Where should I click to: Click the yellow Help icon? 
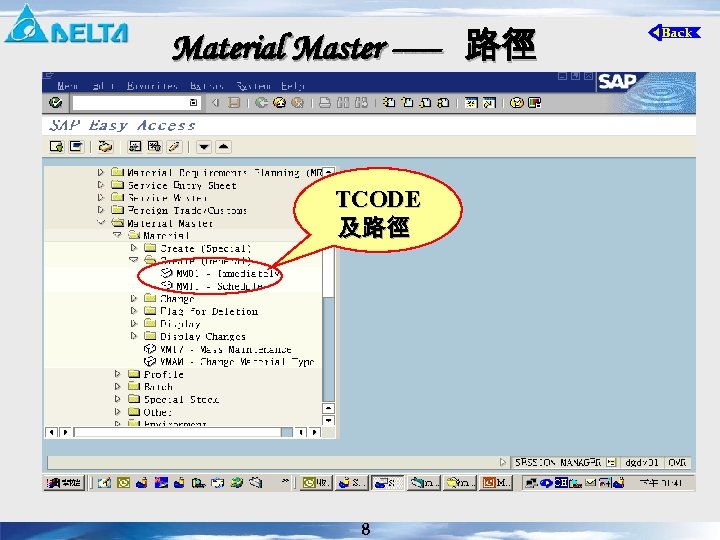[517, 103]
